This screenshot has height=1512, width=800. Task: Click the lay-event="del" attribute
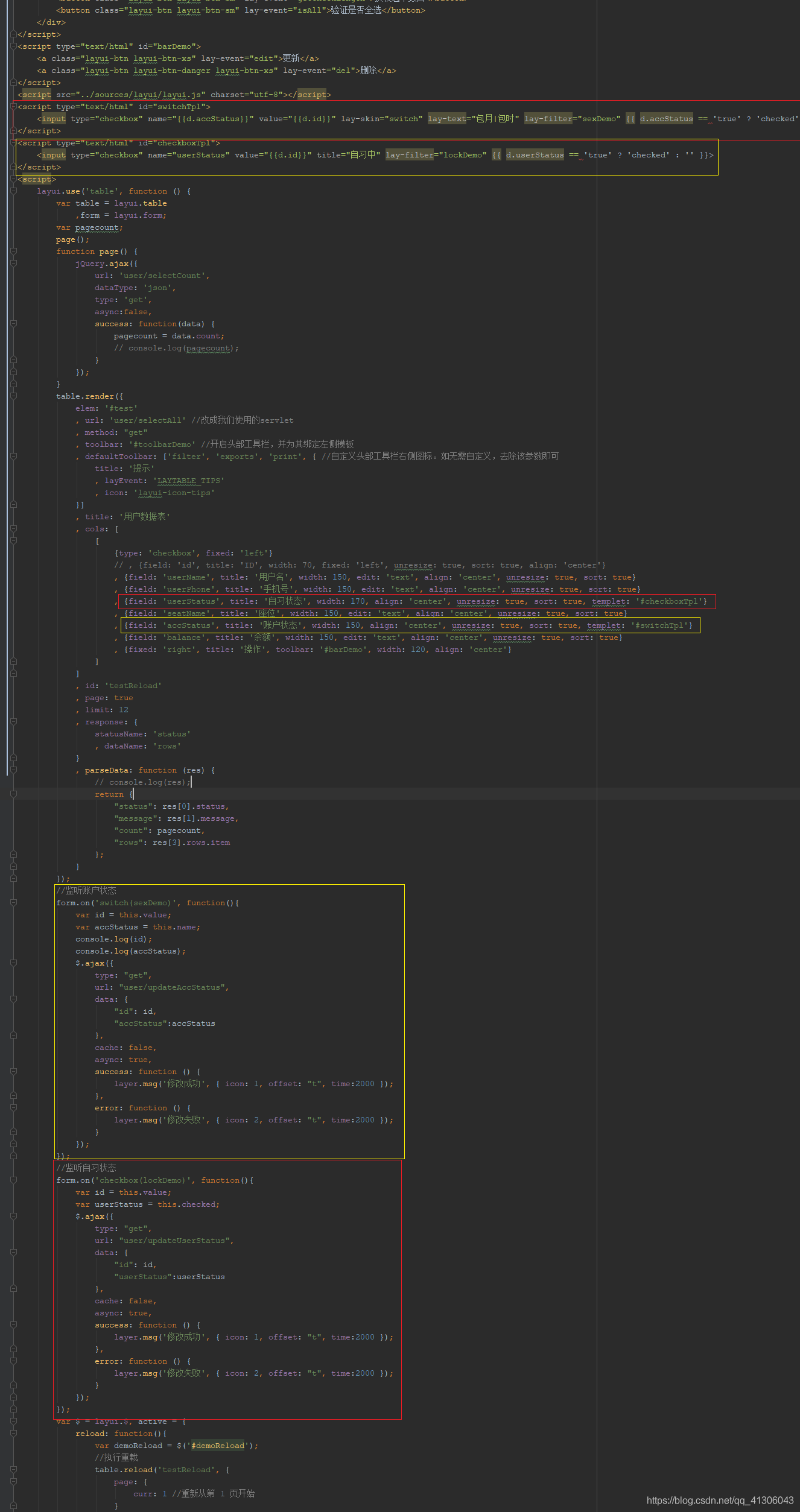pos(319,71)
